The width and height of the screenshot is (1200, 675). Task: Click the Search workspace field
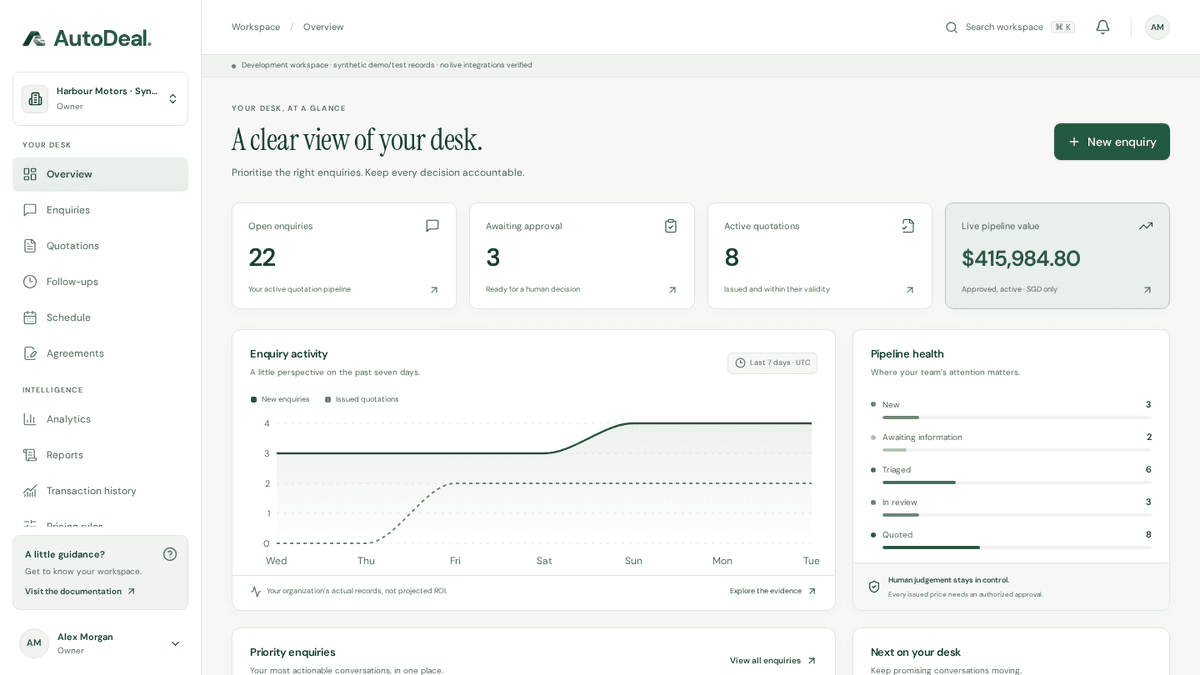1010,27
